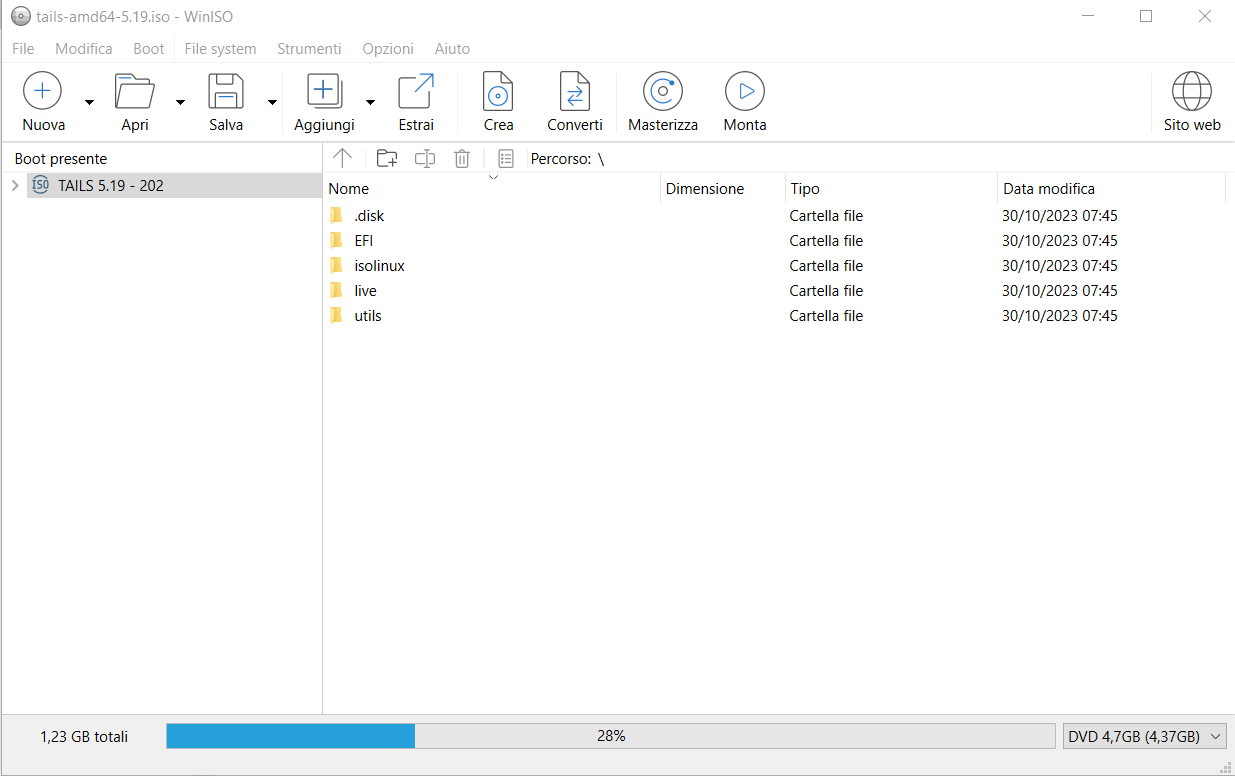The width and height of the screenshot is (1235, 776).
Task: Sort by the Data modifica column header
Action: [x=1111, y=188]
